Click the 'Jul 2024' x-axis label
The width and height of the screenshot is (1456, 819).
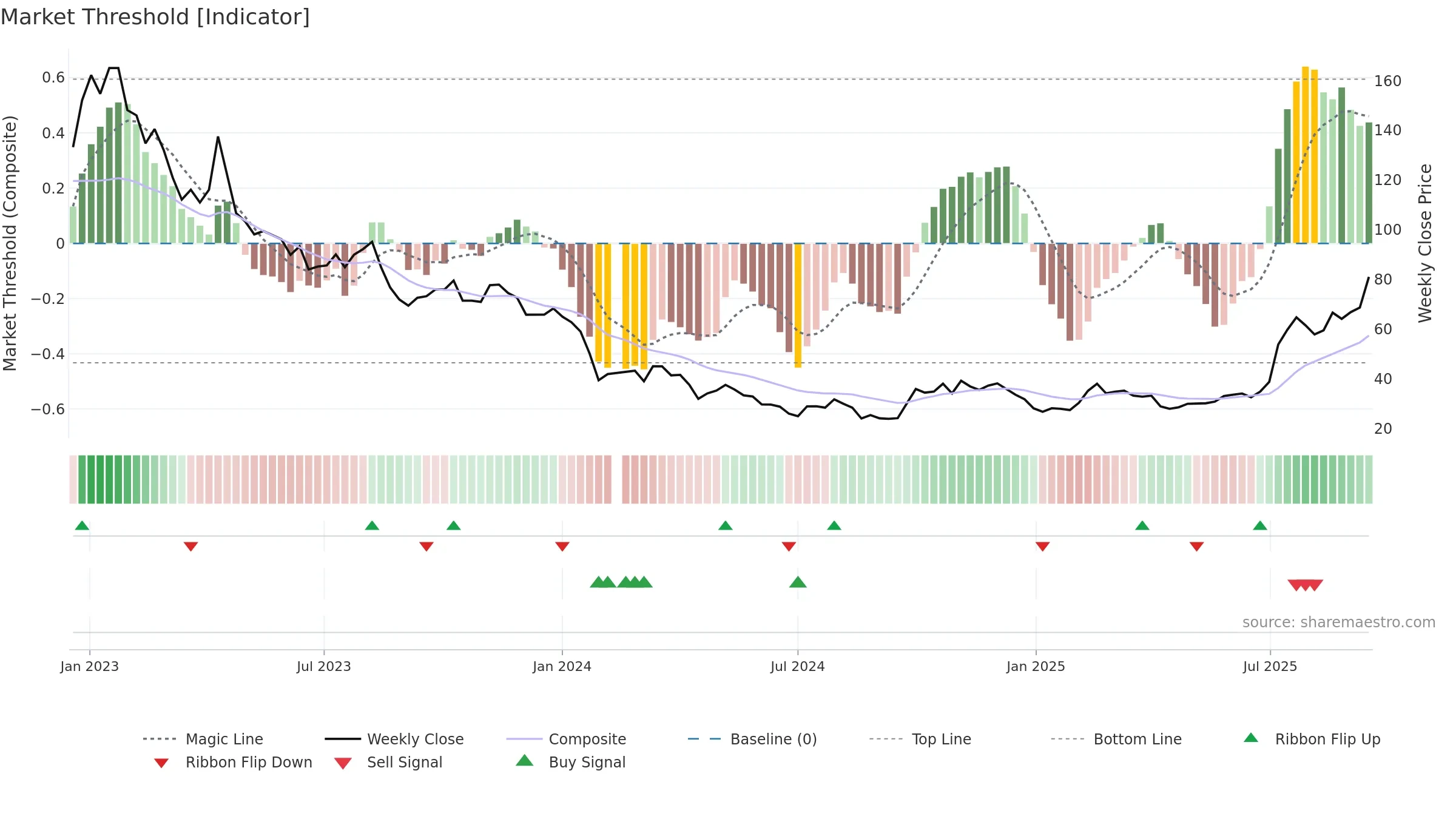pos(797,666)
